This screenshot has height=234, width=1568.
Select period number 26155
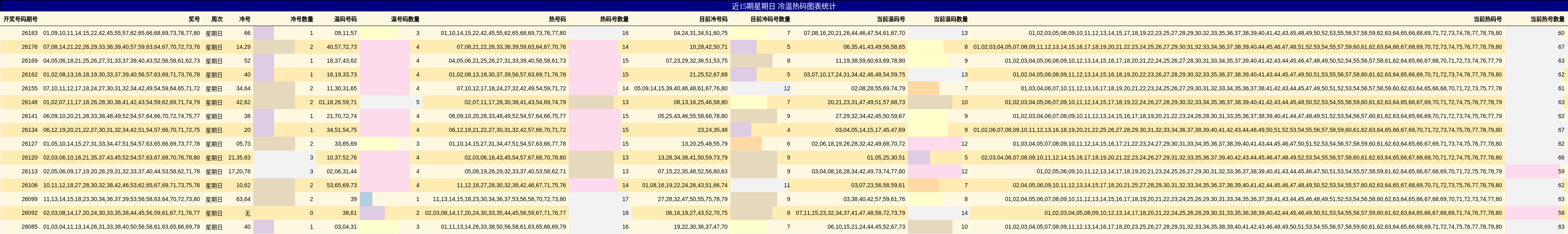[29, 88]
